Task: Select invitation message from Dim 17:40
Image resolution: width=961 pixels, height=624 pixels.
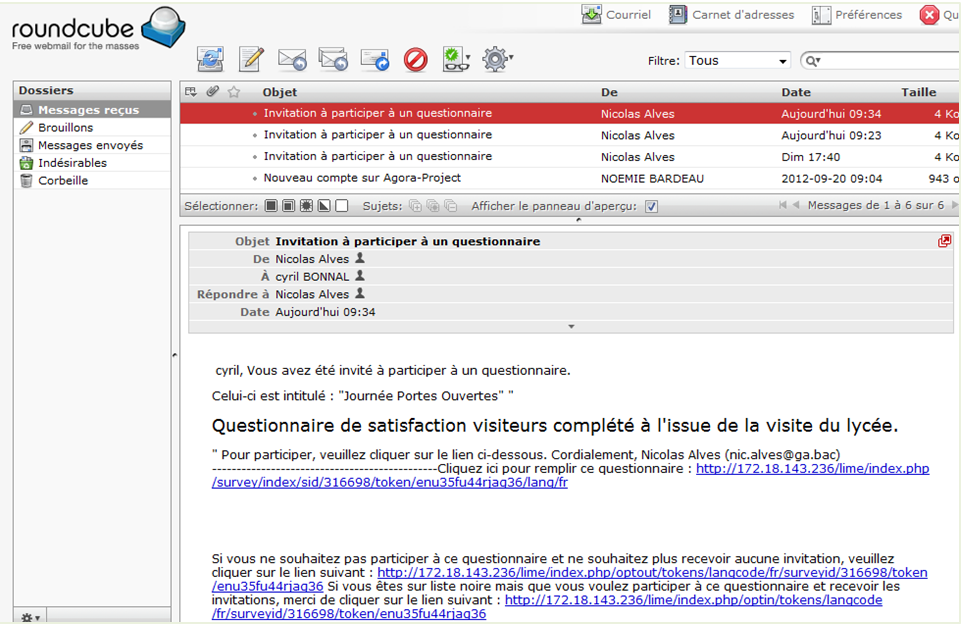Action: point(570,157)
